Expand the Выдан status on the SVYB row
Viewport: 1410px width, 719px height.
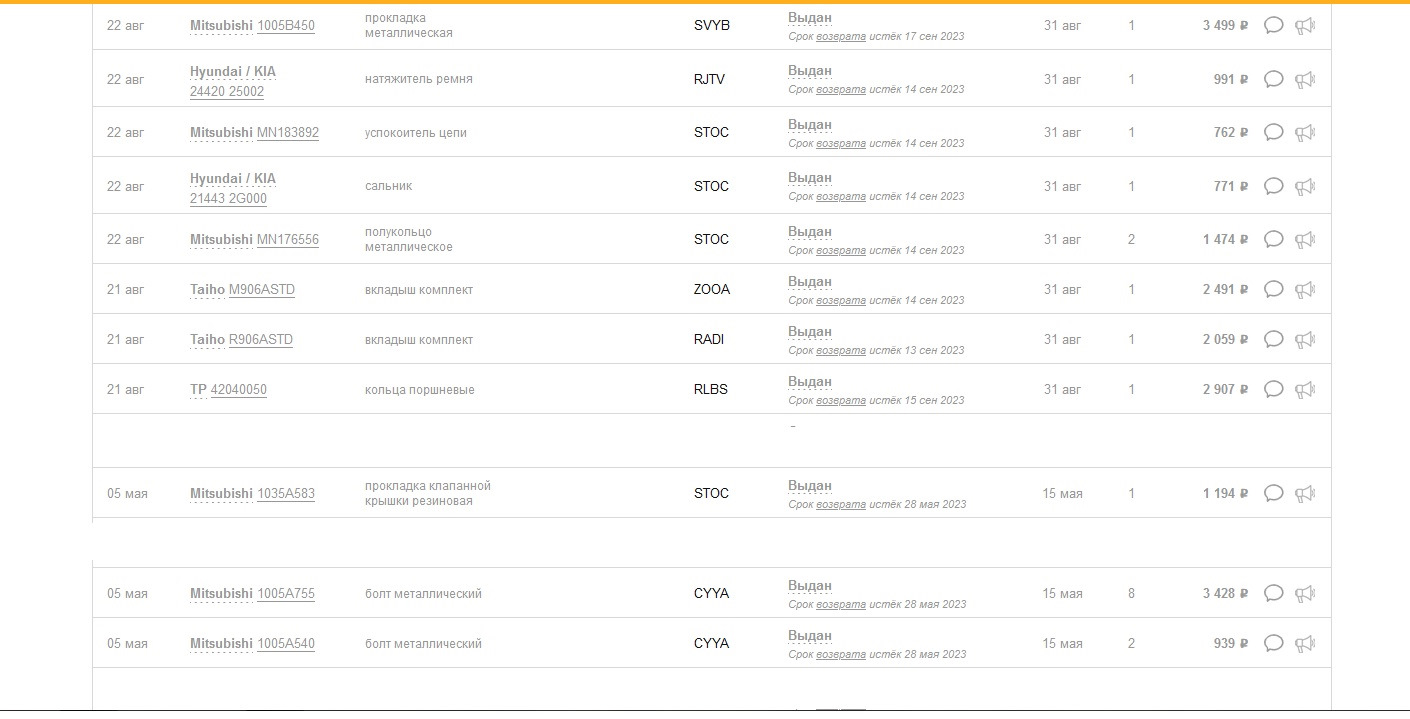tap(810, 18)
